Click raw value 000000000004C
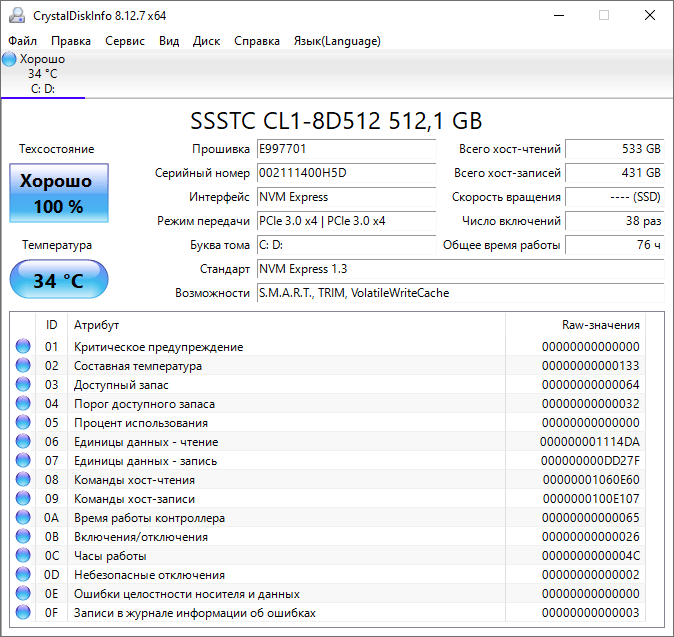 [x=591, y=556]
